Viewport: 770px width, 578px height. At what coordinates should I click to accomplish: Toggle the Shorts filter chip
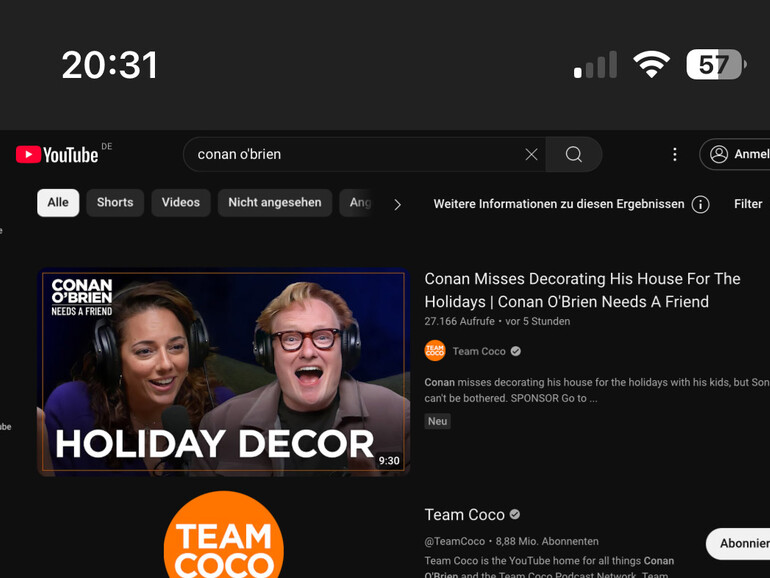[115, 203]
